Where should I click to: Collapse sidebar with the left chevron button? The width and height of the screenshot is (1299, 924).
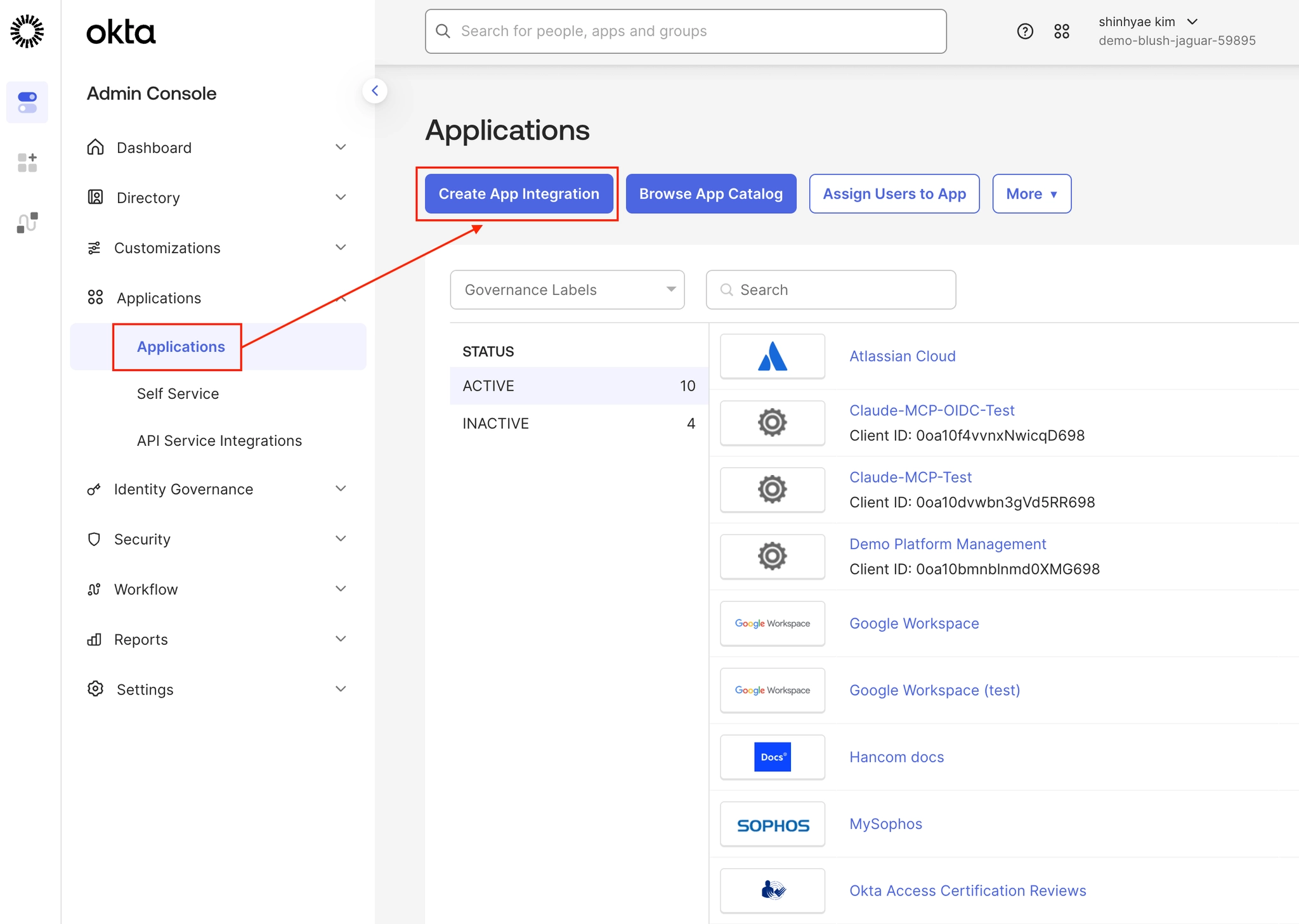[x=375, y=91]
